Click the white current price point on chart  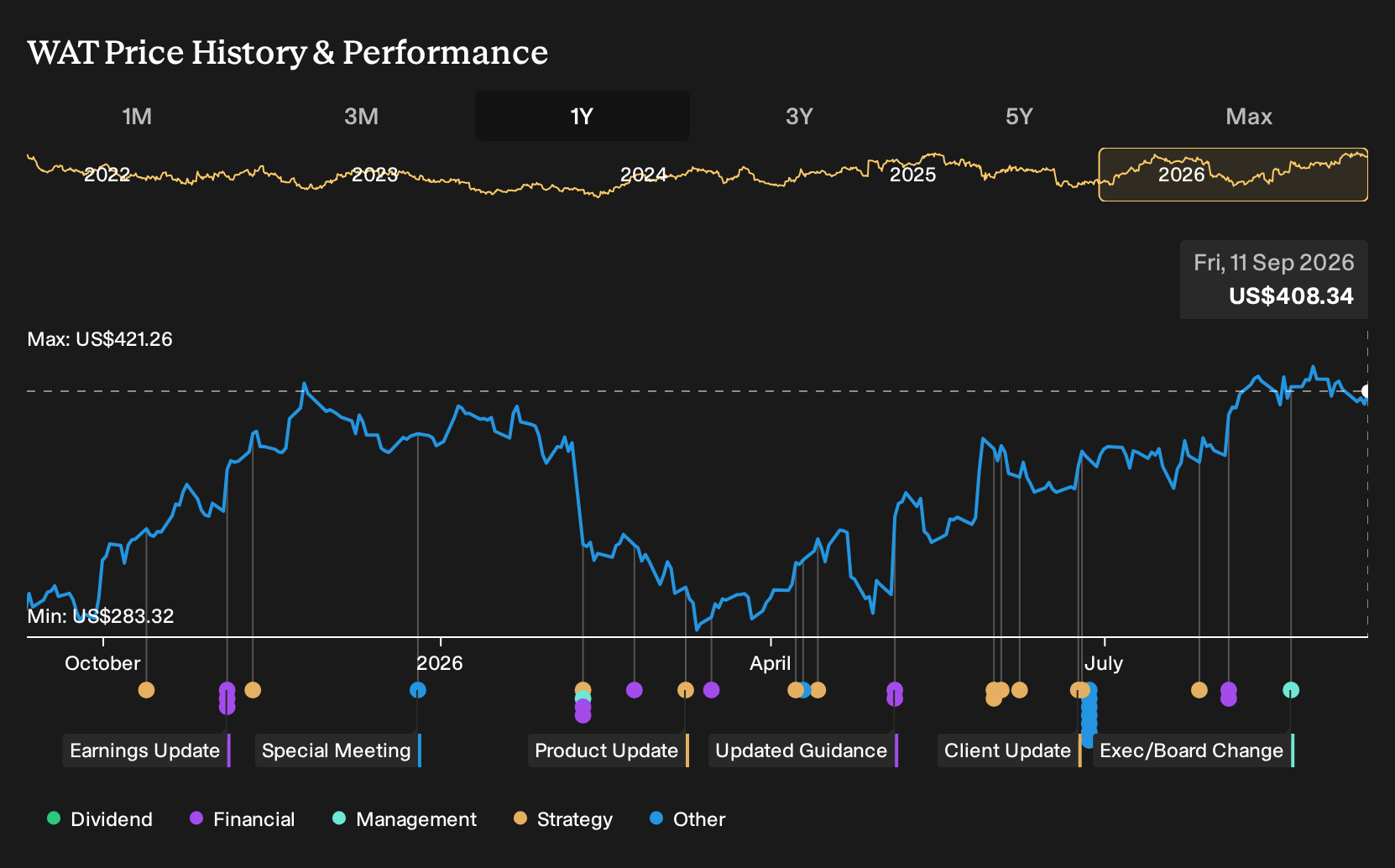click(x=1366, y=391)
